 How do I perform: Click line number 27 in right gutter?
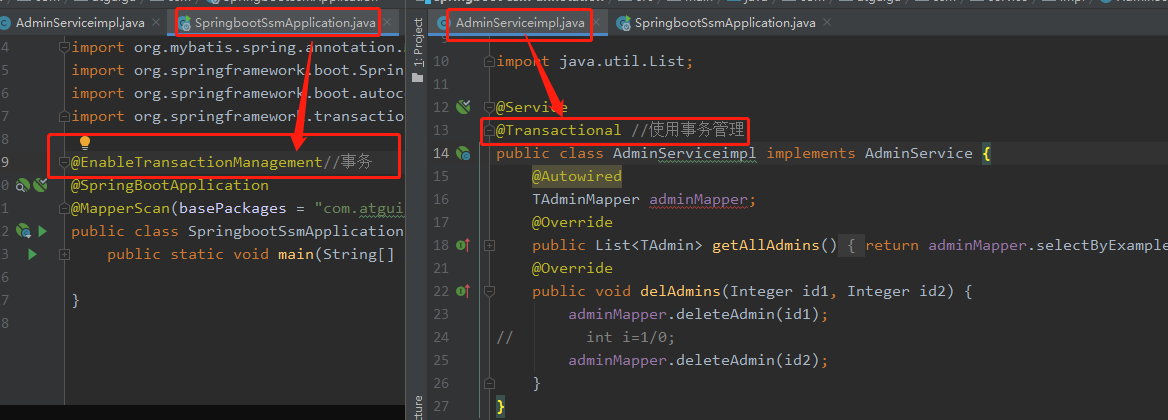click(x=441, y=407)
